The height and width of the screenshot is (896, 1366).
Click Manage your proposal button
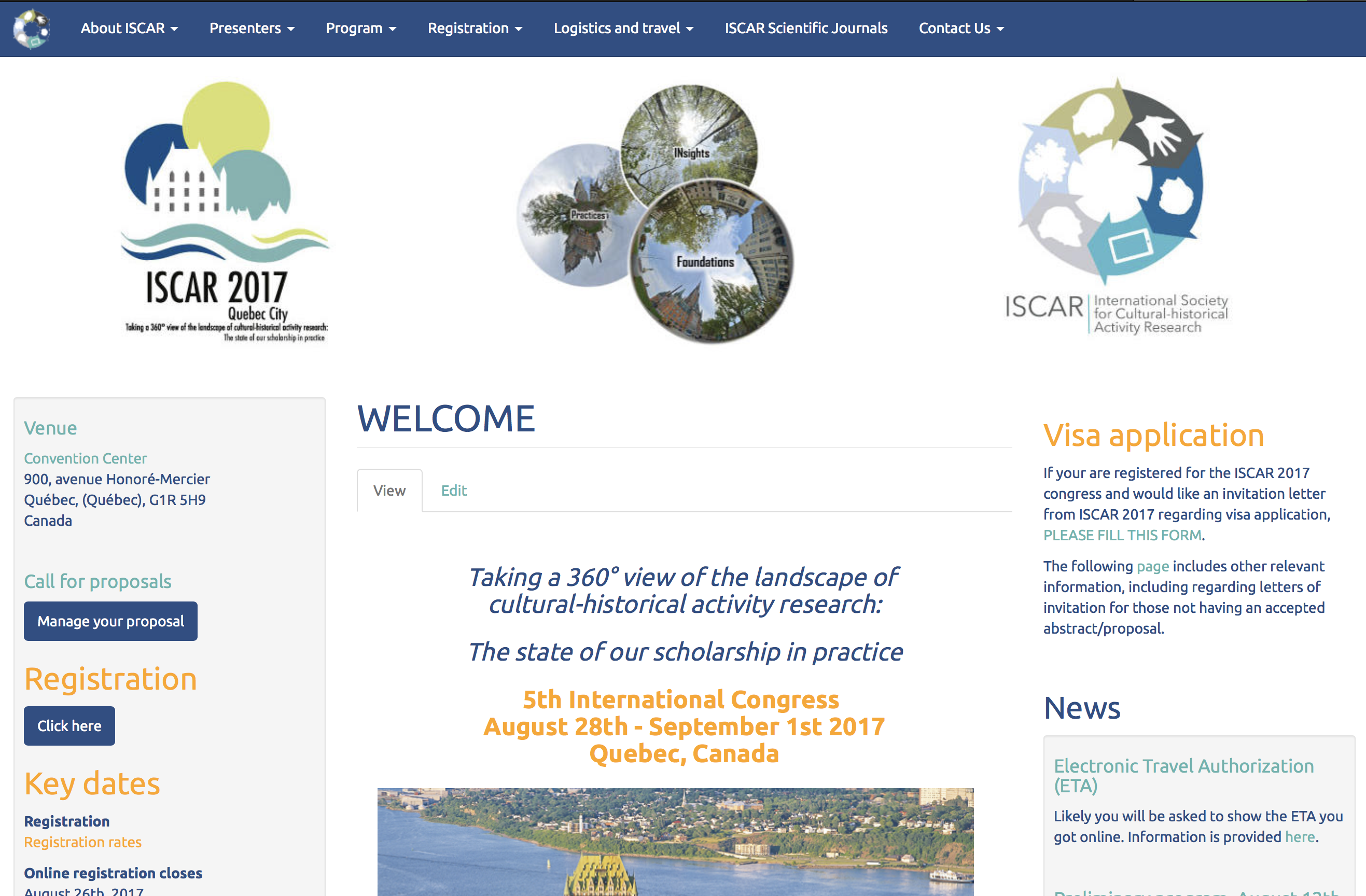111,621
